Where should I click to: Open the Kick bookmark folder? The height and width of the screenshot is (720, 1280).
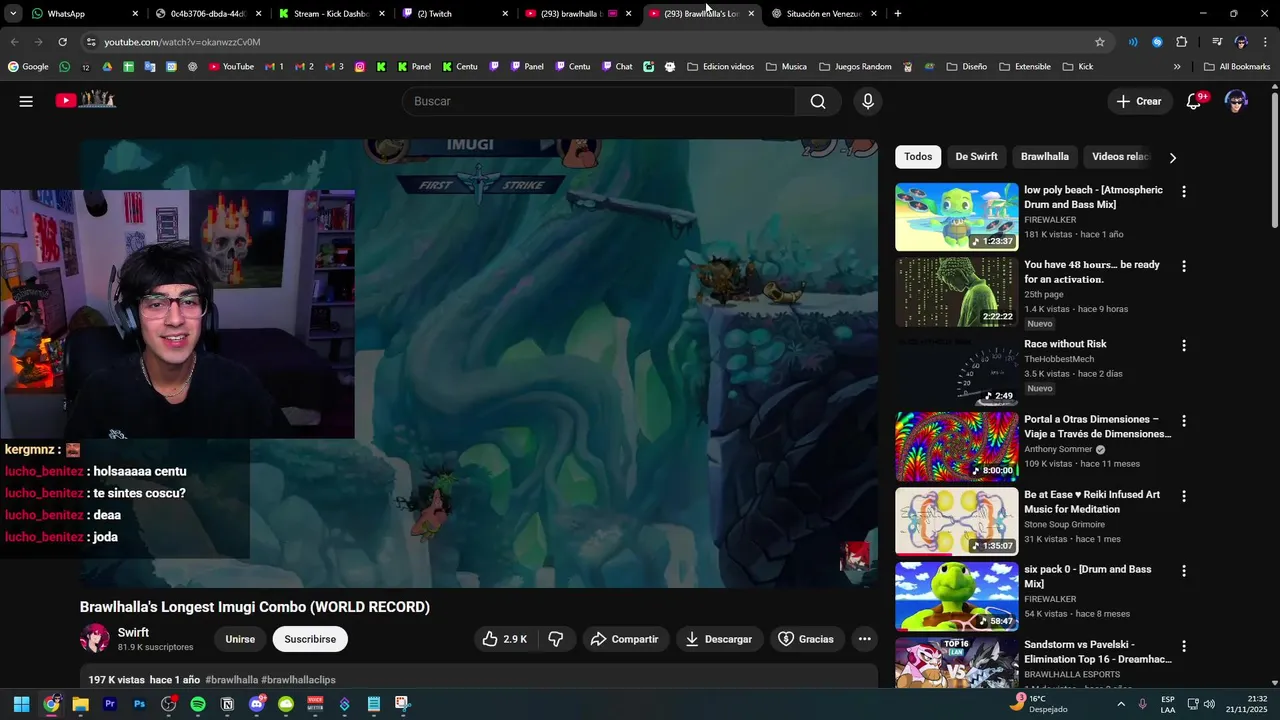1078,67
